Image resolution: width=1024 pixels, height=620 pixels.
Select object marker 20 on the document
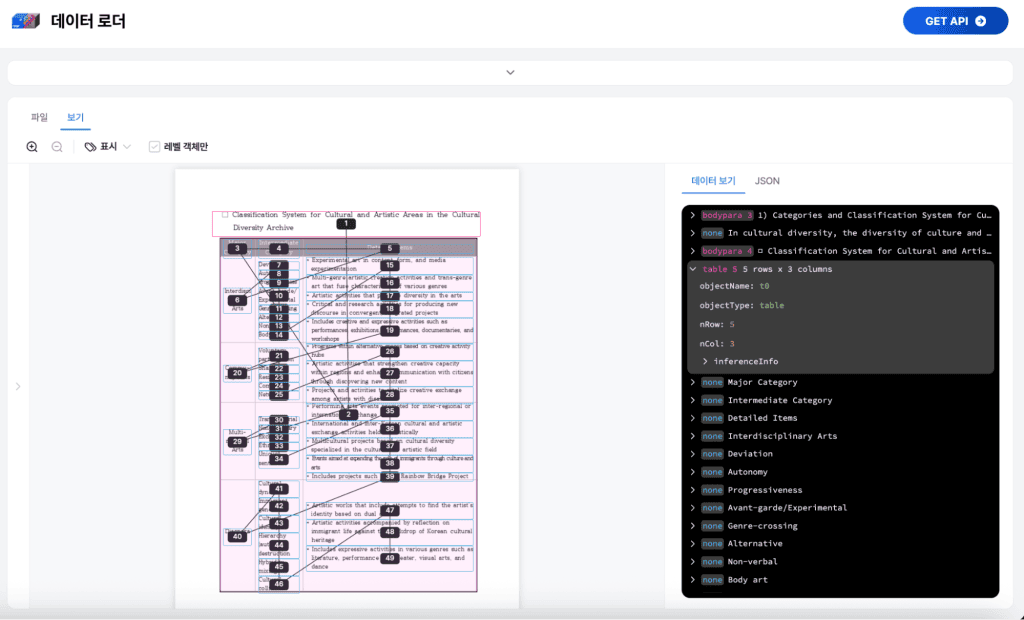[x=237, y=373]
